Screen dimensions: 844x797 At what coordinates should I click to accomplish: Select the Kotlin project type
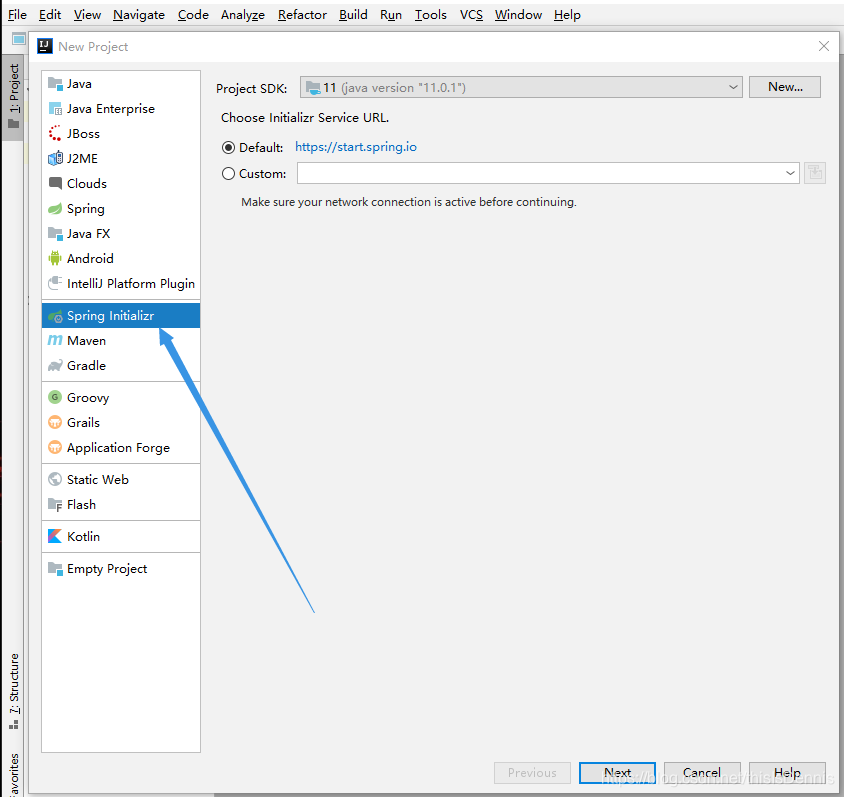(x=121, y=537)
